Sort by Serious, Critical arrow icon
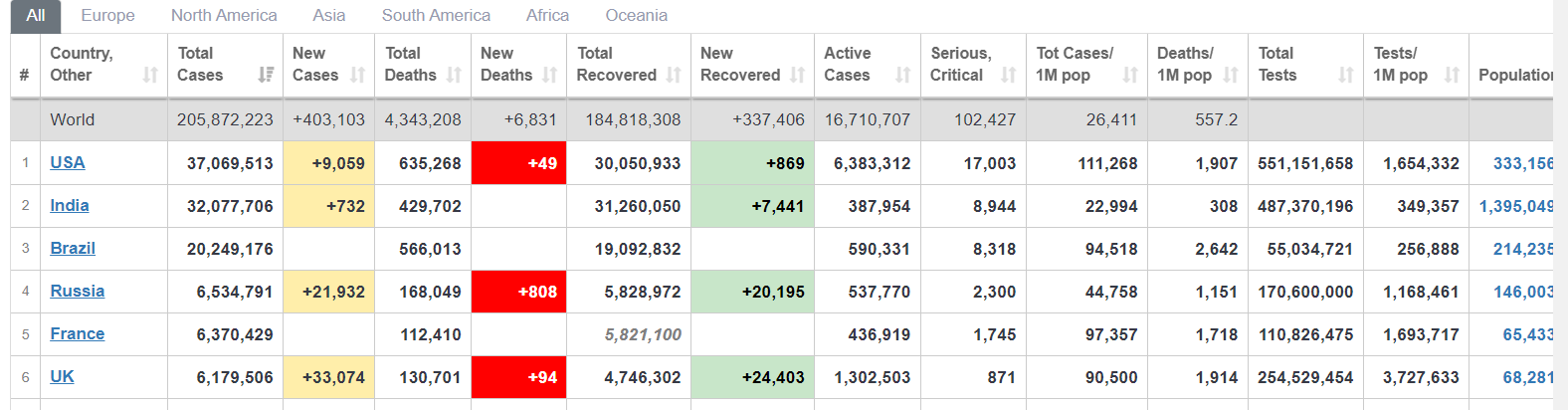The height and width of the screenshot is (410, 1568). point(1009,75)
